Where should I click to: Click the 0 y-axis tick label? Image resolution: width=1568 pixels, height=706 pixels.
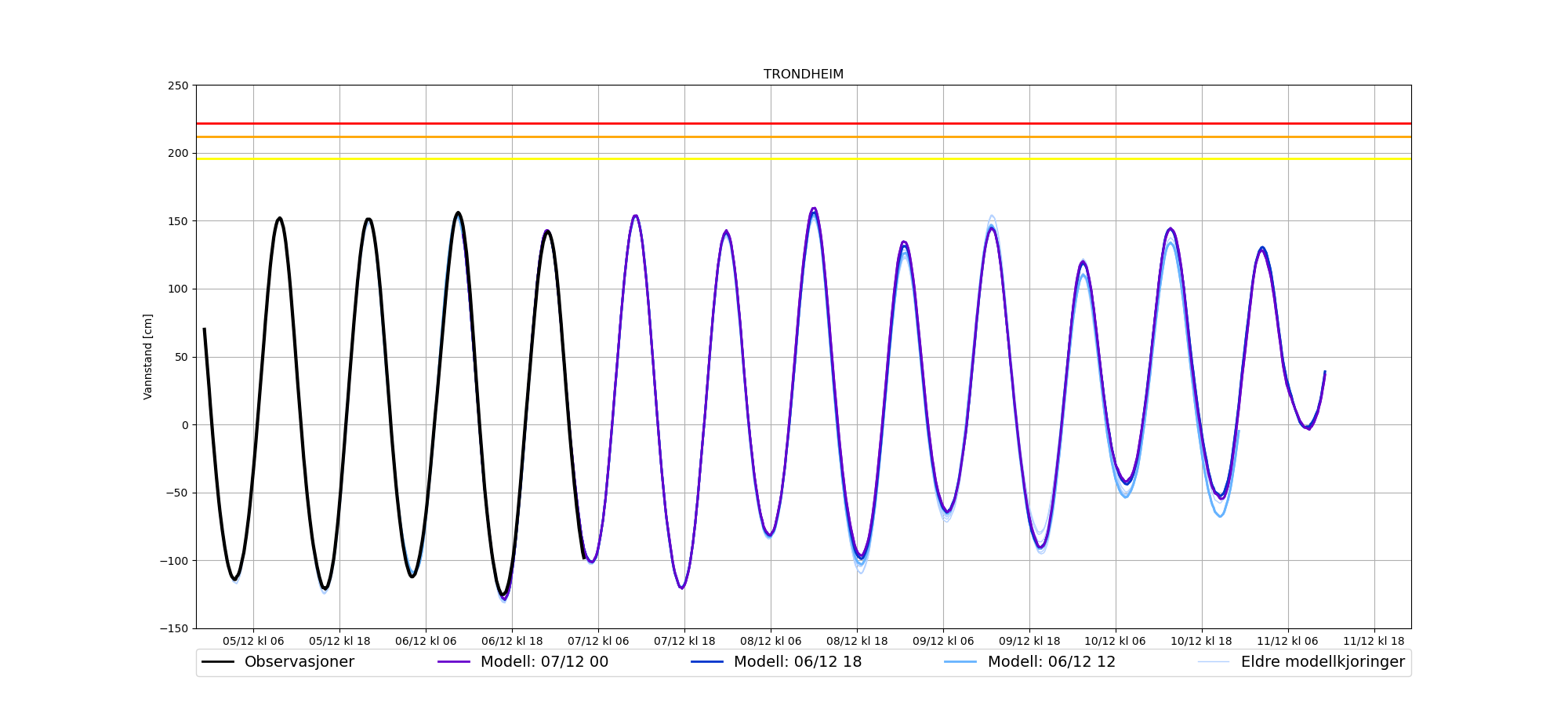point(185,425)
